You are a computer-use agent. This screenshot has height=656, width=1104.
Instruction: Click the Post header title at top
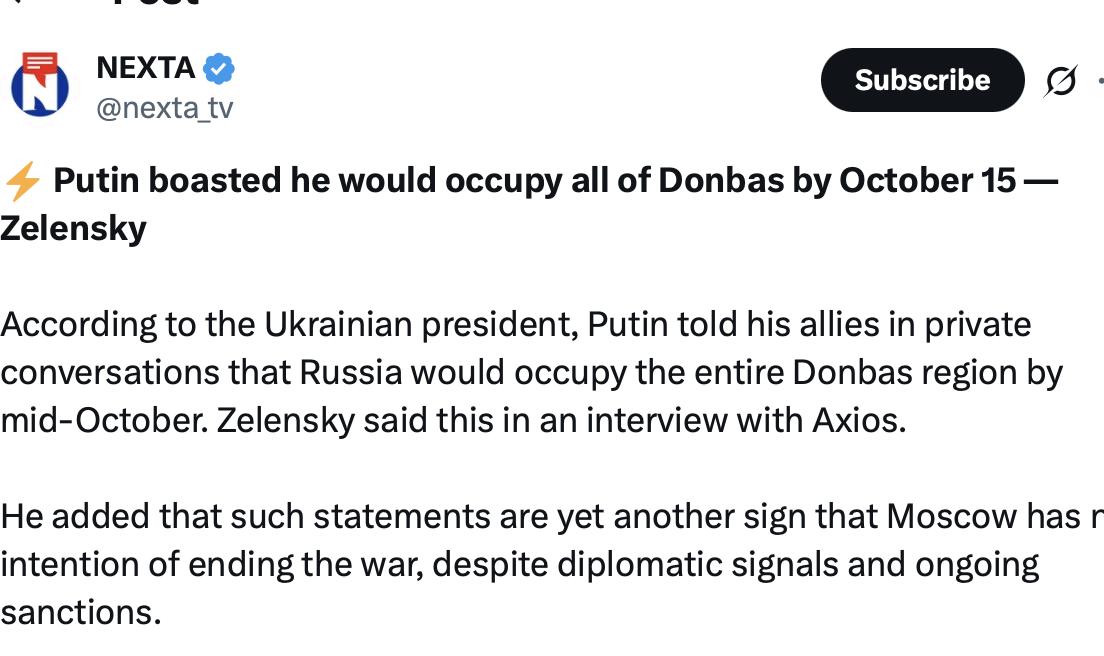point(156,3)
